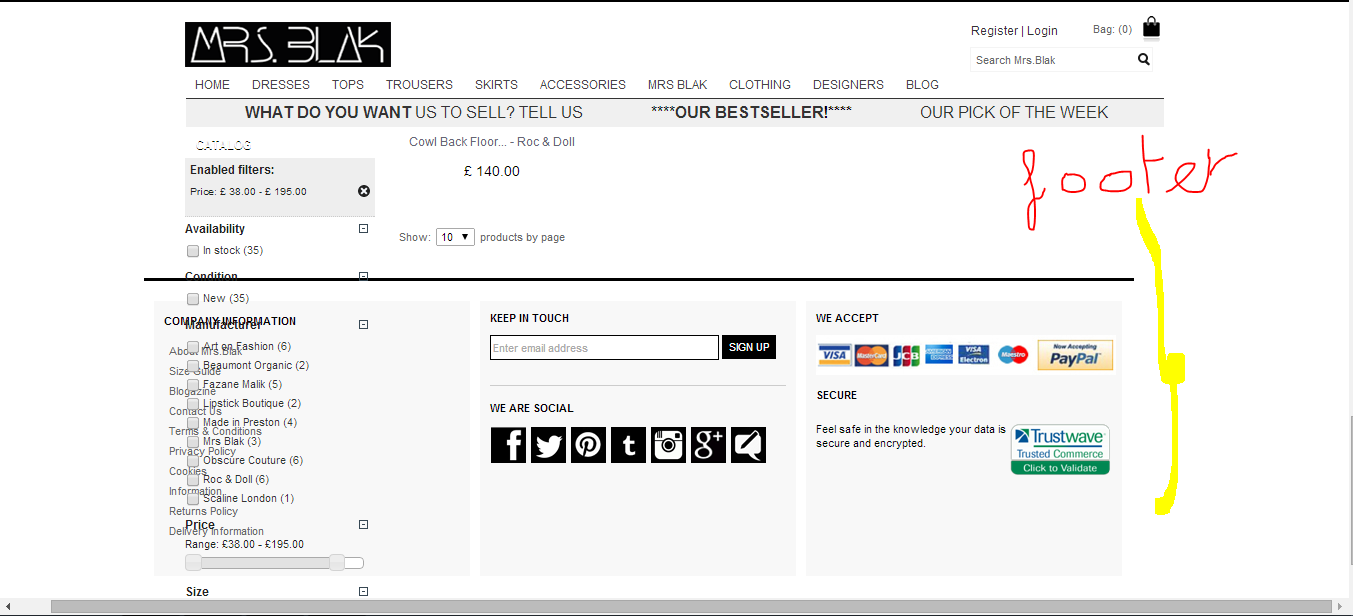Click the price slider maximum handle
Screen dimensions: 1353x616
click(x=337, y=563)
